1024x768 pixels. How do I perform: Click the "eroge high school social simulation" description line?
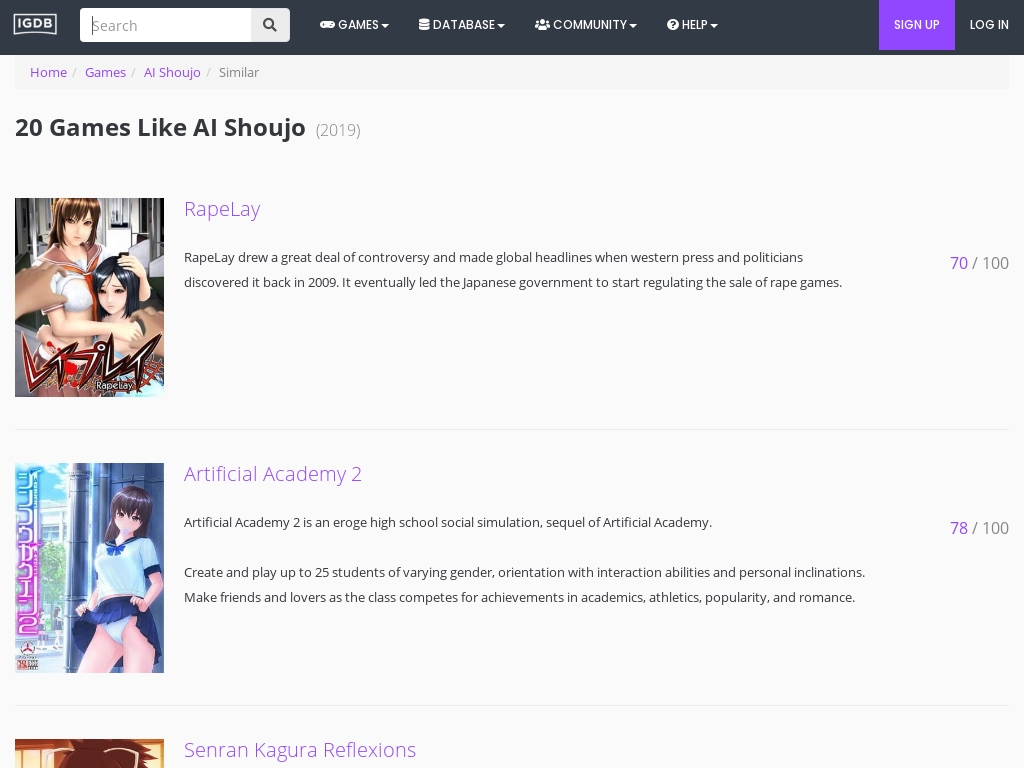448,522
